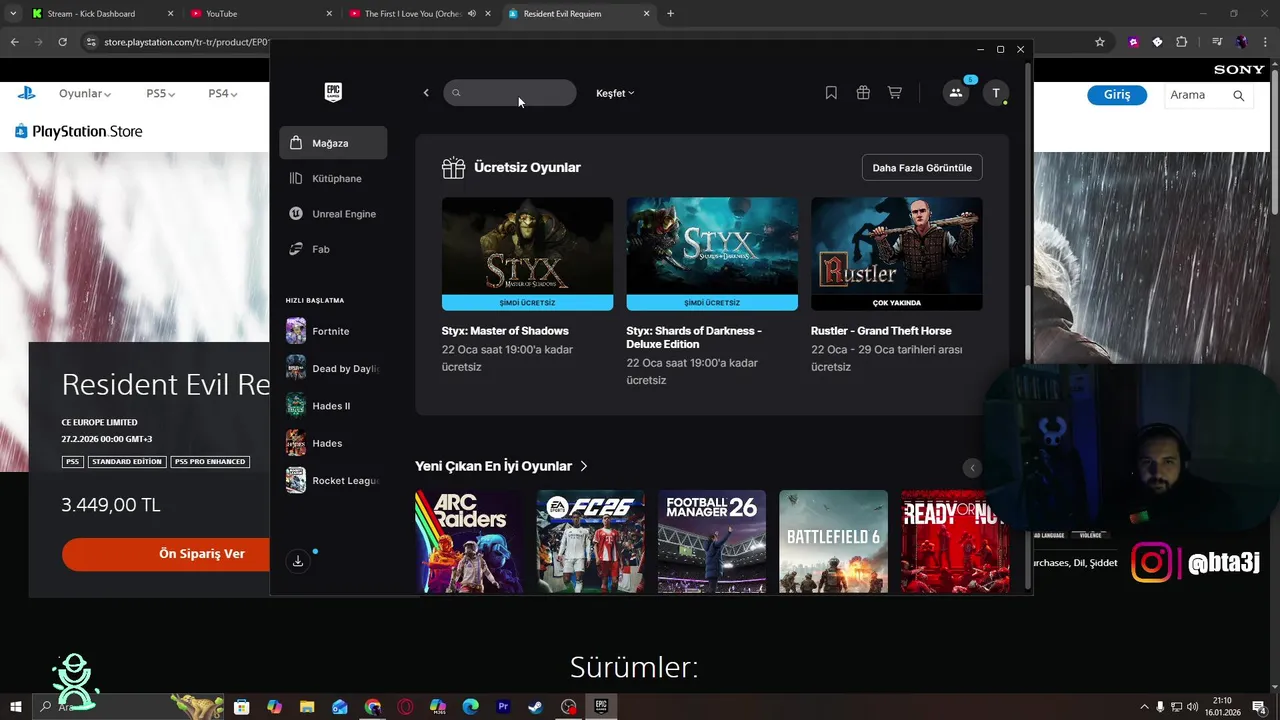Open the Epic shopping cart
Viewport: 1280px width, 720px height.
[x=895, y=93]
